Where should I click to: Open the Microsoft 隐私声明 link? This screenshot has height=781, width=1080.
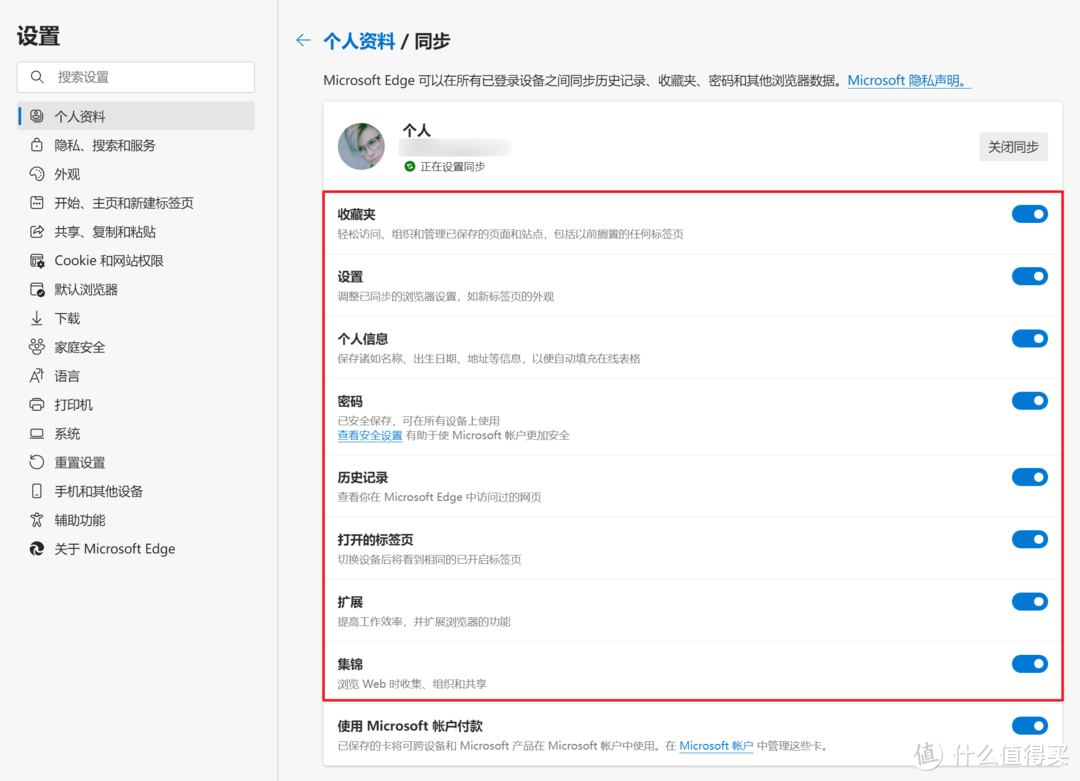pos(908,81)
